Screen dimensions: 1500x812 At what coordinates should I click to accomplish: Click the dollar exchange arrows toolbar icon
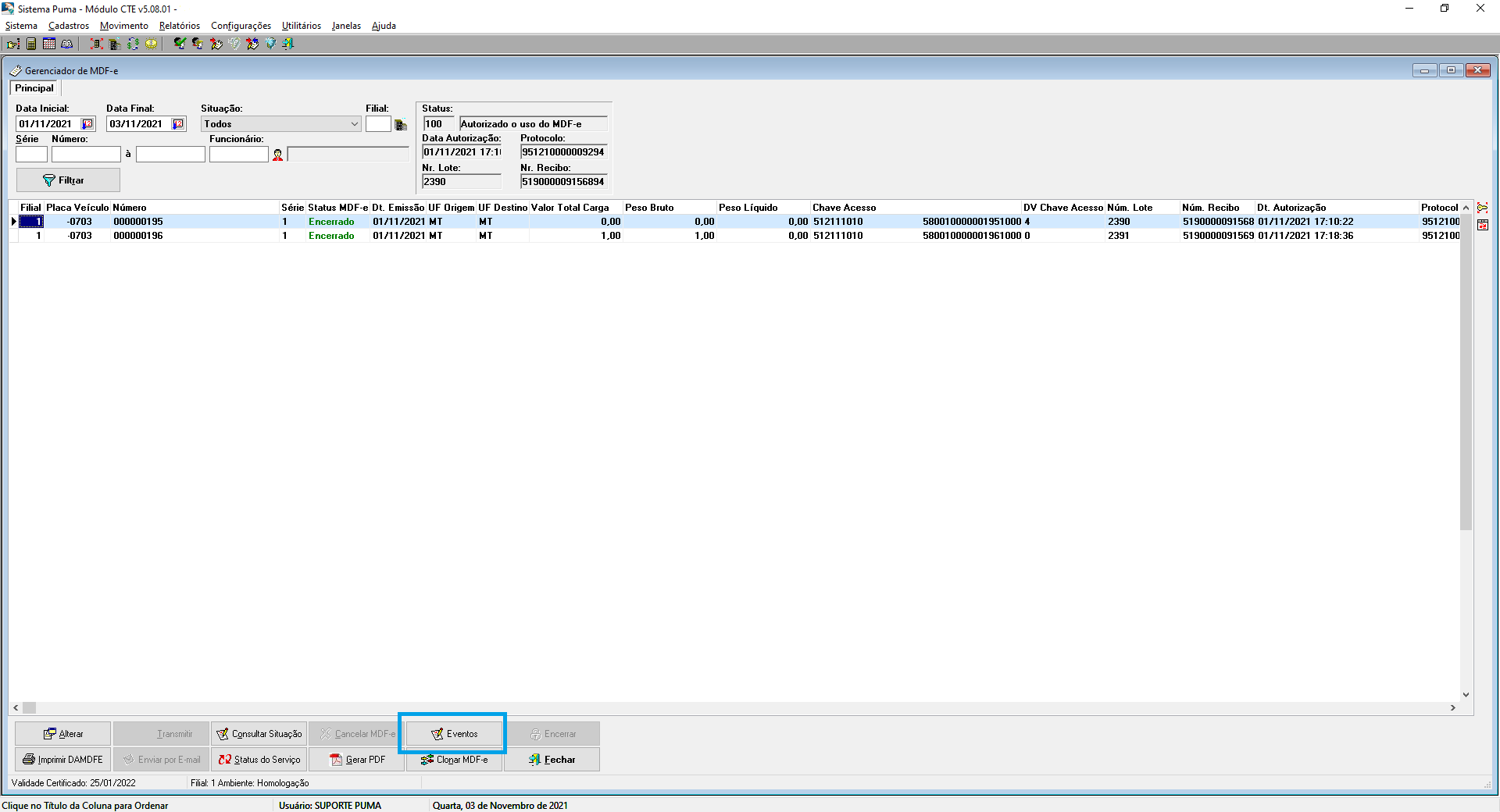133,44
